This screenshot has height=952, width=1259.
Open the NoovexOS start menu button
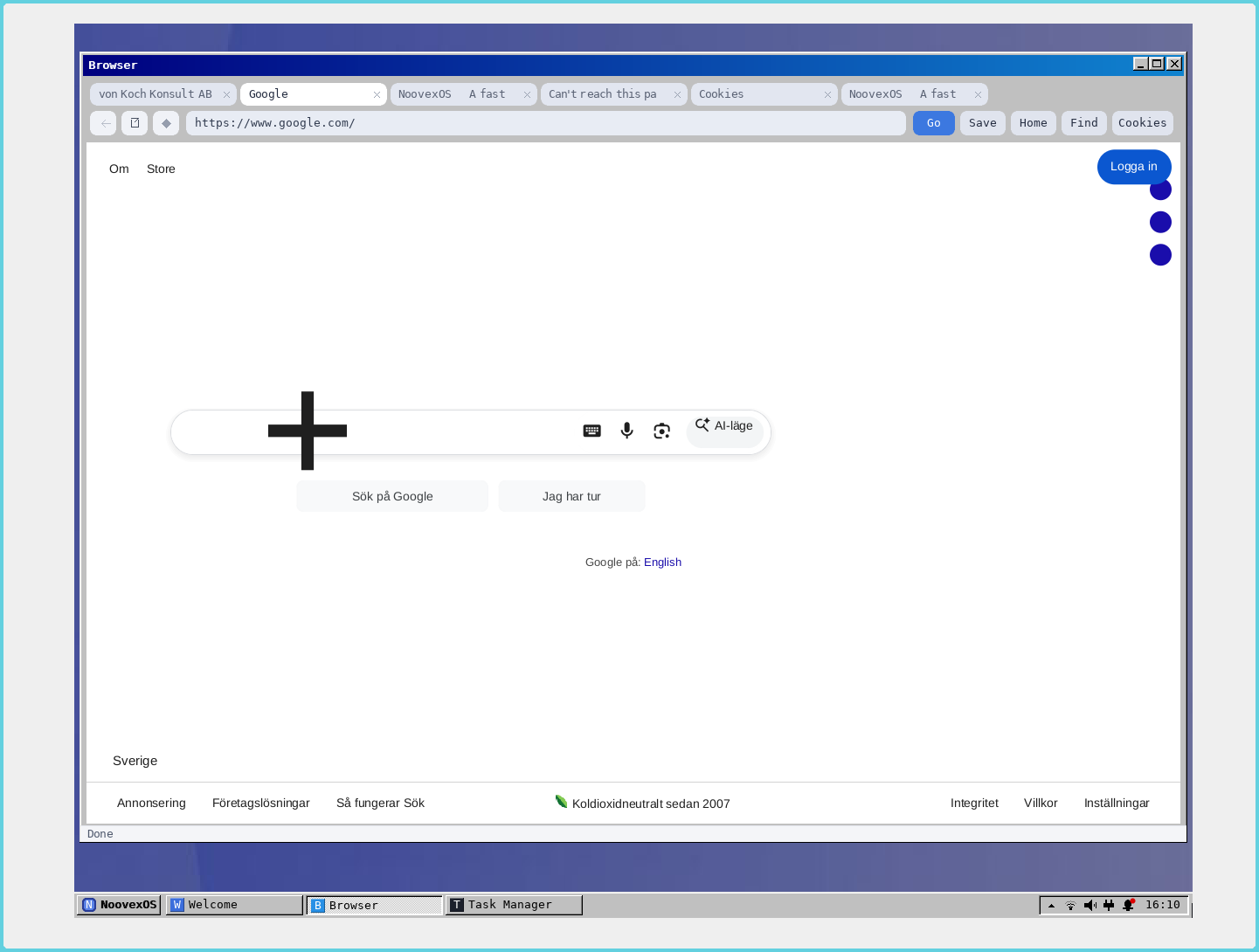click(120, 905)
